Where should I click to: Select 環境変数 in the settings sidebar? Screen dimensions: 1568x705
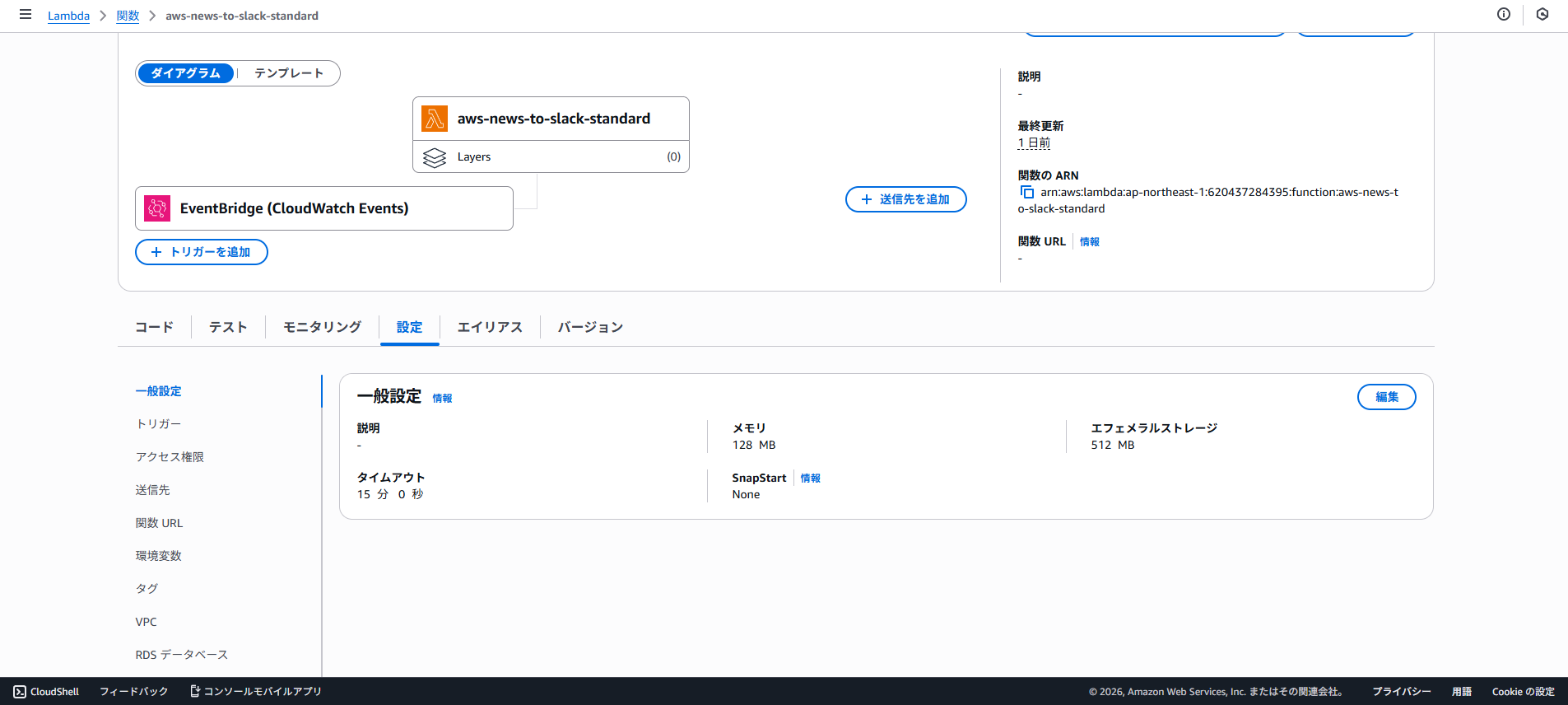(x=159, y=556)
